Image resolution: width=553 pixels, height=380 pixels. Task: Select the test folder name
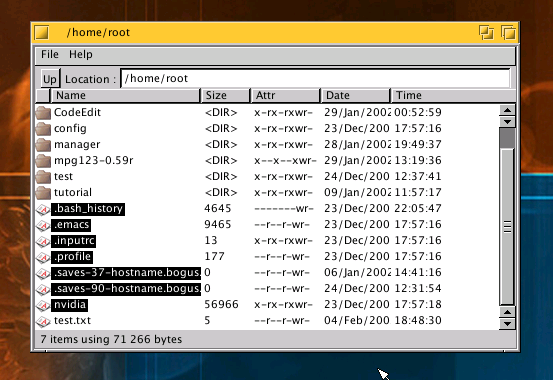tap(63, 176)
